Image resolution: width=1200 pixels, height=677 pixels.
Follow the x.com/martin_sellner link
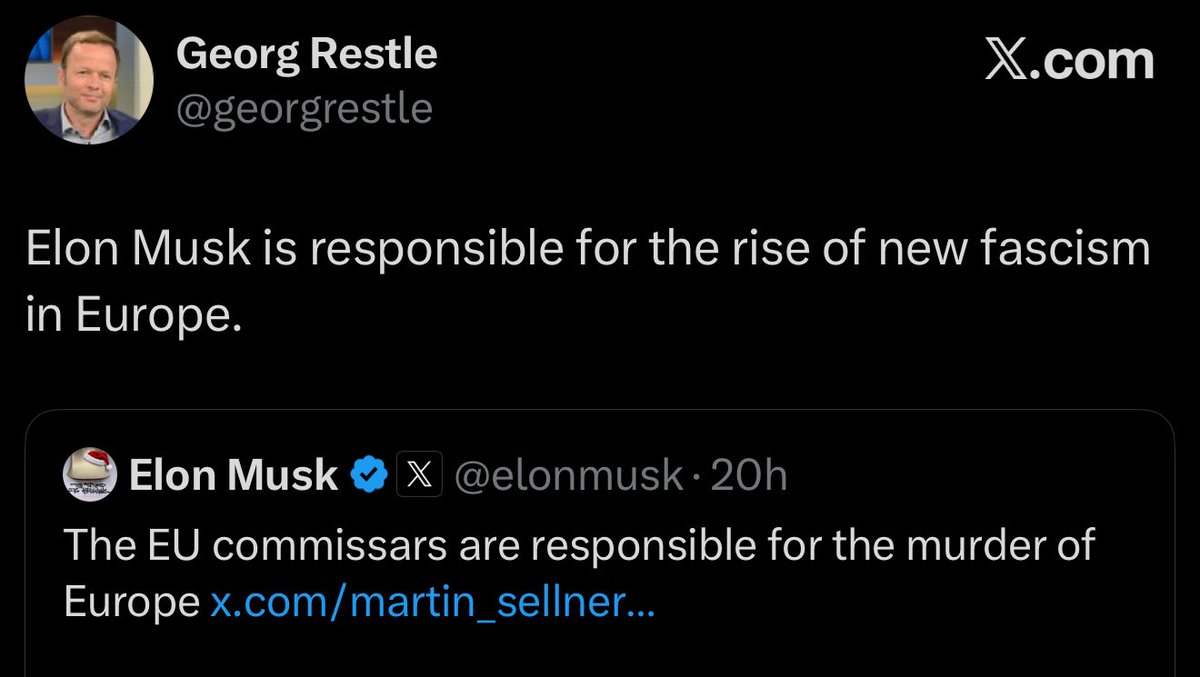point(432,601)
